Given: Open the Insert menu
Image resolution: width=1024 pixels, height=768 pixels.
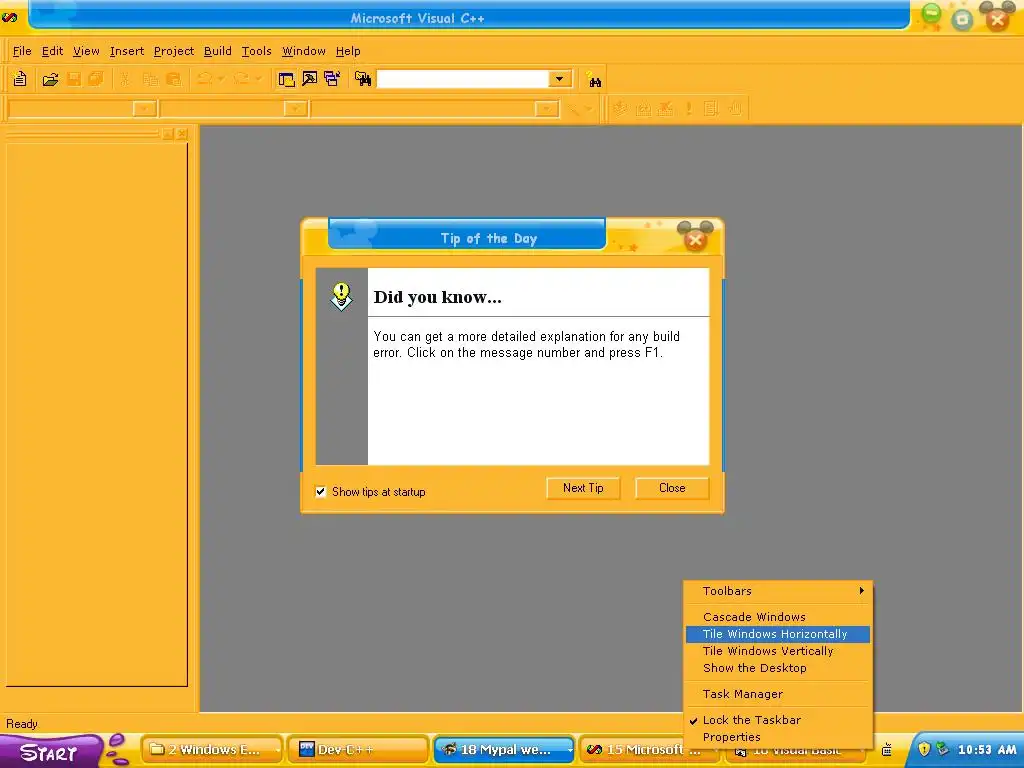Looking at the screenshot, I should (127, 51).
